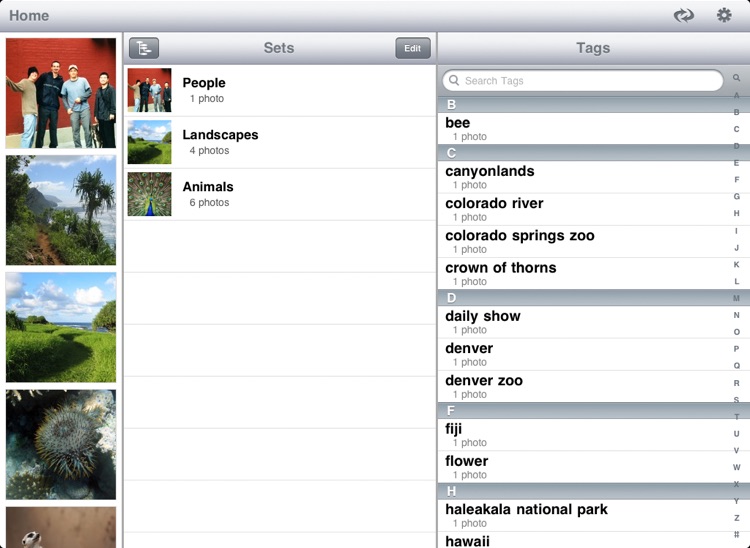Select the Landscapes set thumbnail

click(149, 142)
